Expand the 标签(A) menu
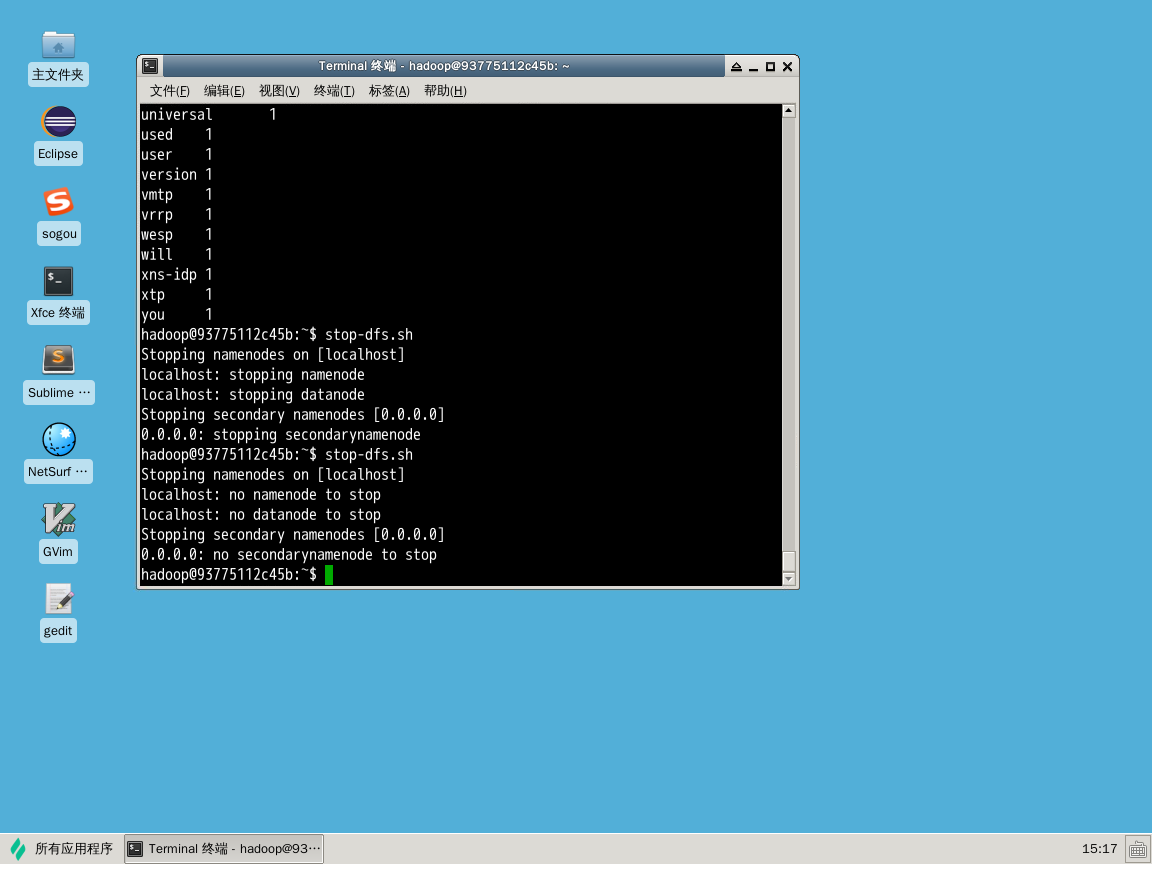Viewport: 1152px width, 896px height. [389, 91]
